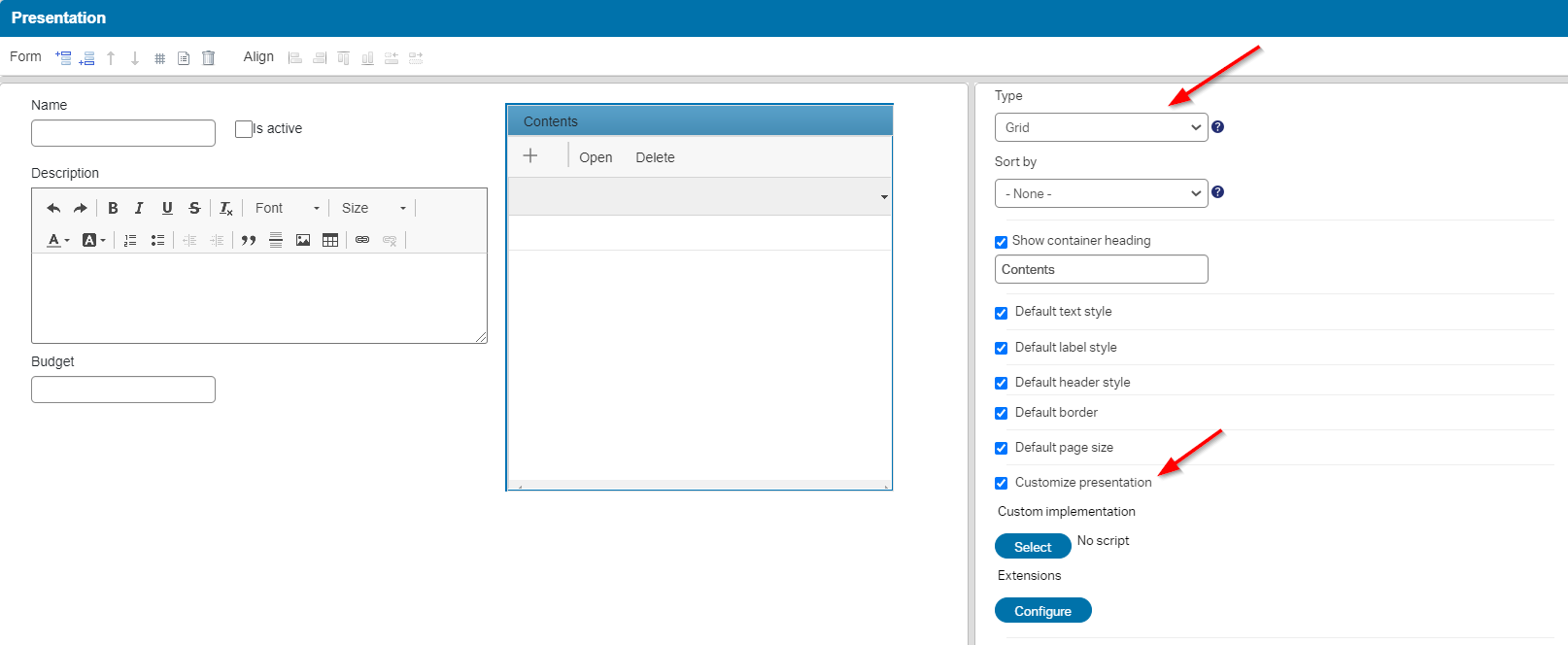
Task: Insert a link in the Description editor
Action: [362, 240]
